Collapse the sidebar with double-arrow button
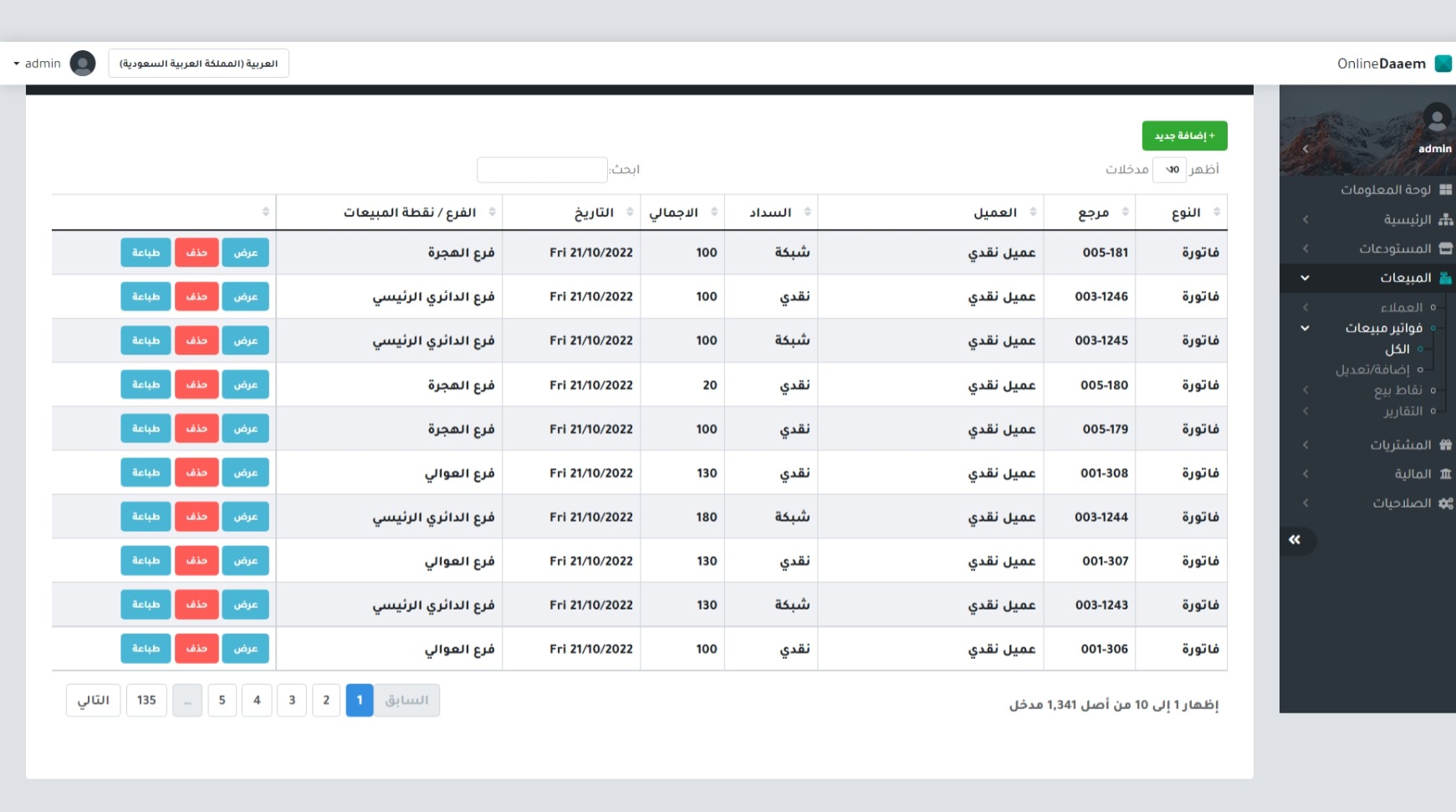The image size is (1456, 812). coord(1295,540)
